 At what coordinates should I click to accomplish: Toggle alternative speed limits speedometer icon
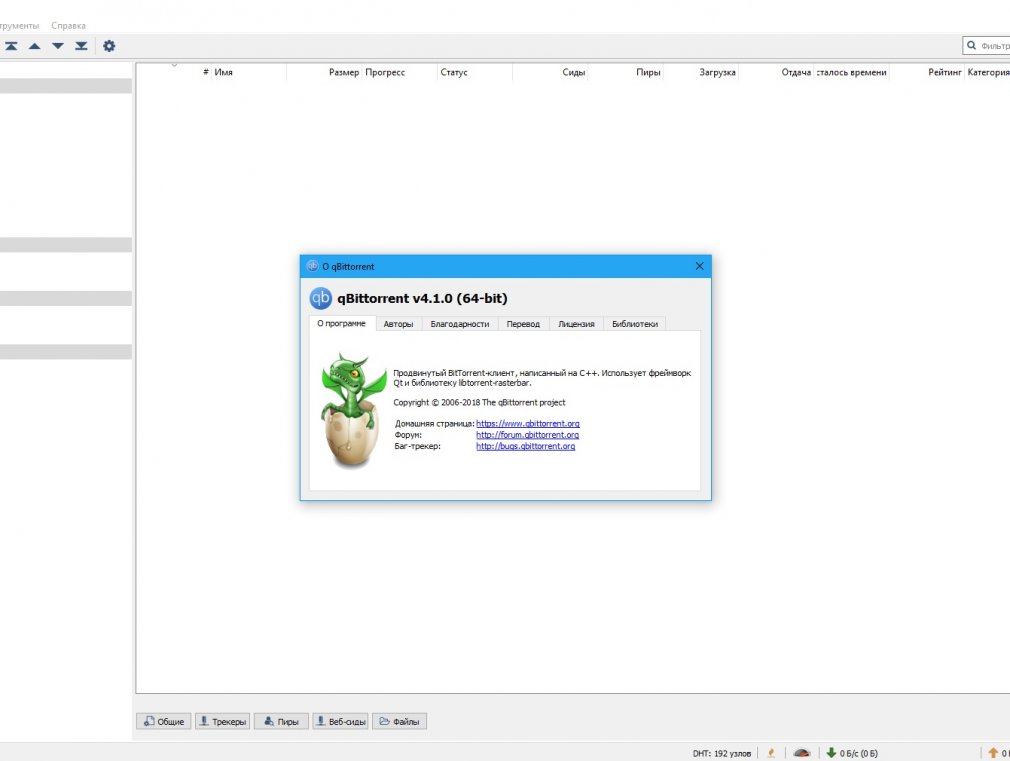point(801,753)
